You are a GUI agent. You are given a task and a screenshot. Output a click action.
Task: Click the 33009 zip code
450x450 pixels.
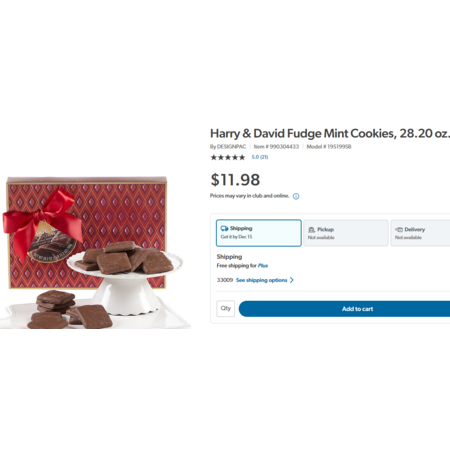point(225,280)
